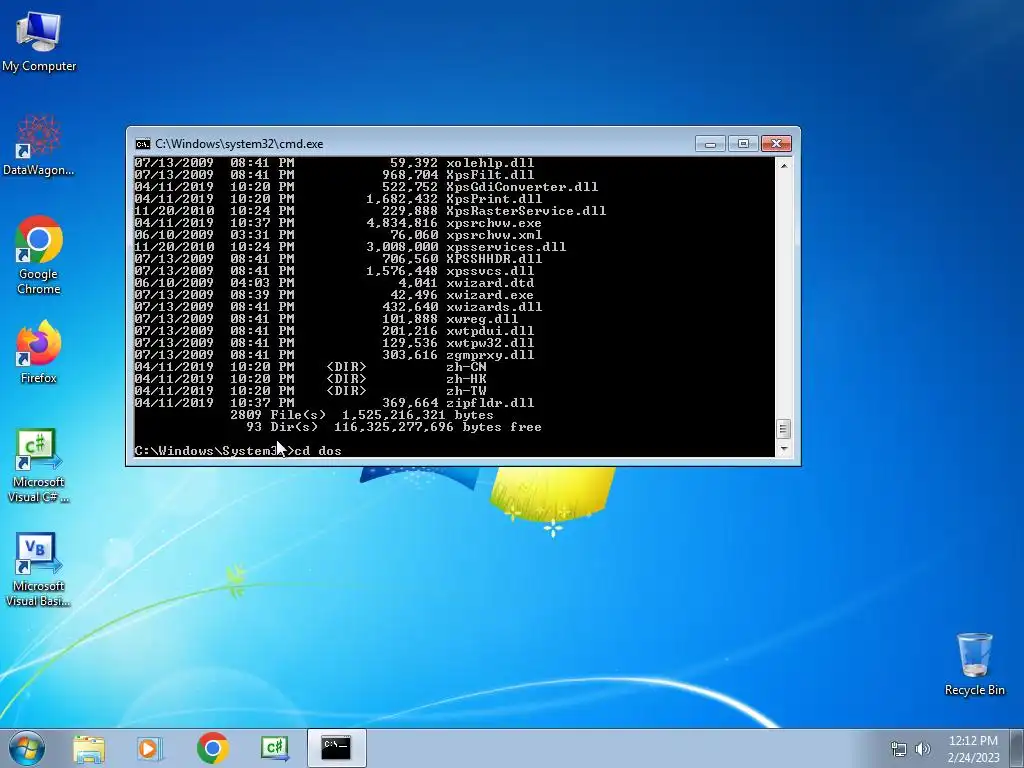The image size is (1024, 768).
Task: Click the xwtpdui.dll listing line
Action: [x=334, y=331]
